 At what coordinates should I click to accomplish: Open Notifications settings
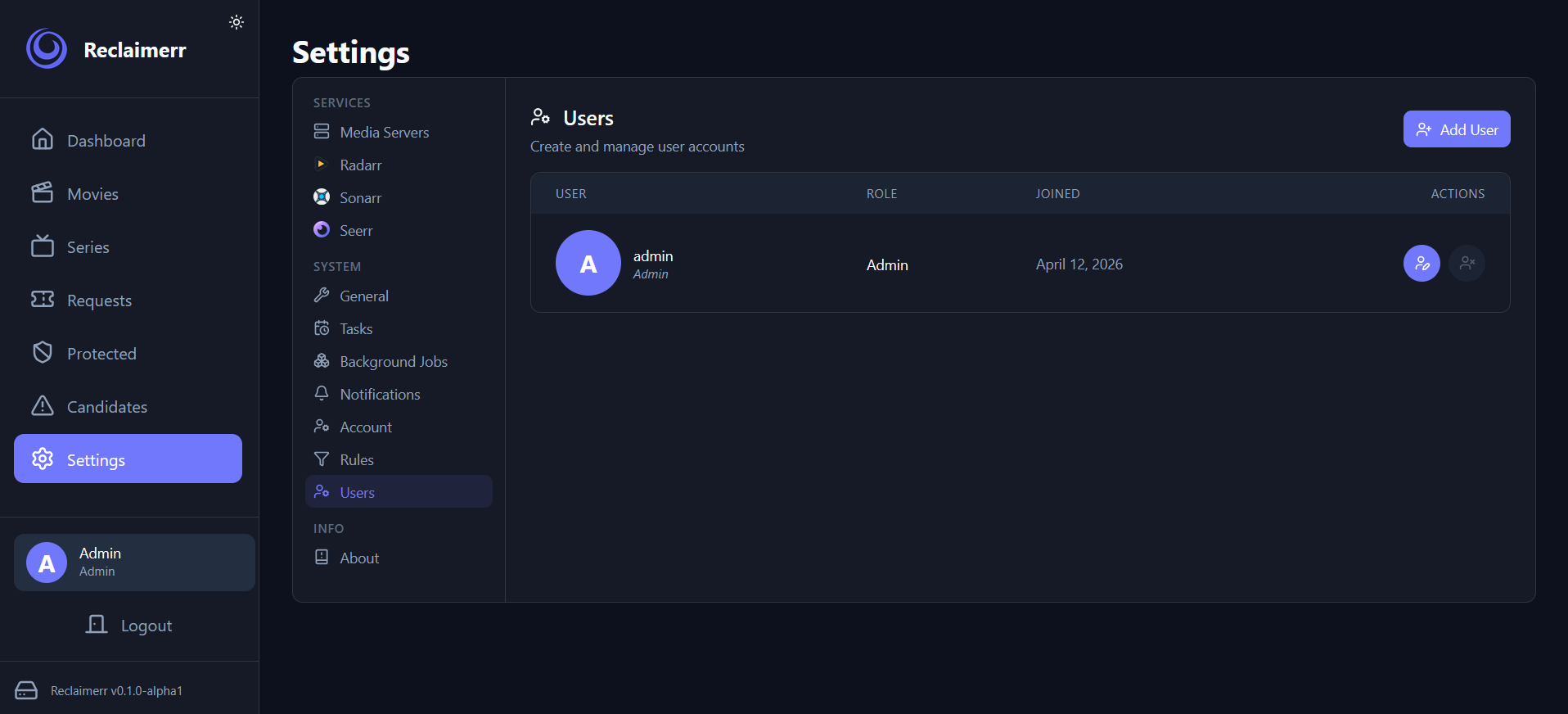click(x=399, y=394)
